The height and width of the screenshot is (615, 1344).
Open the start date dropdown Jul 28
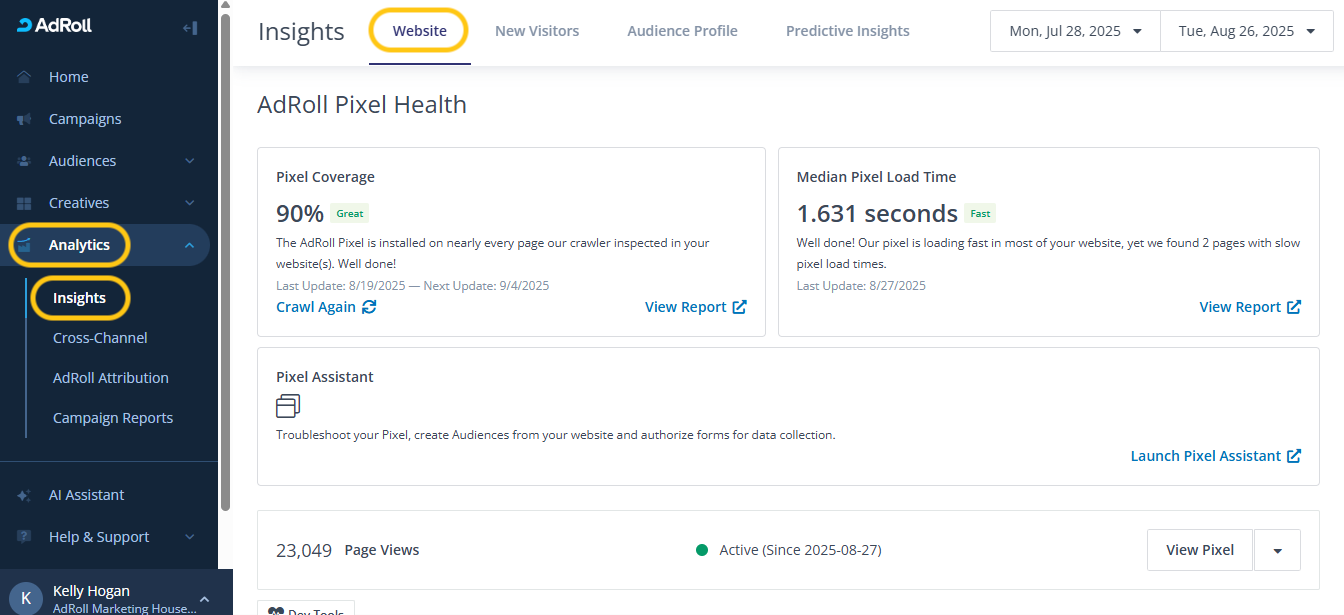click(1075, 31)
